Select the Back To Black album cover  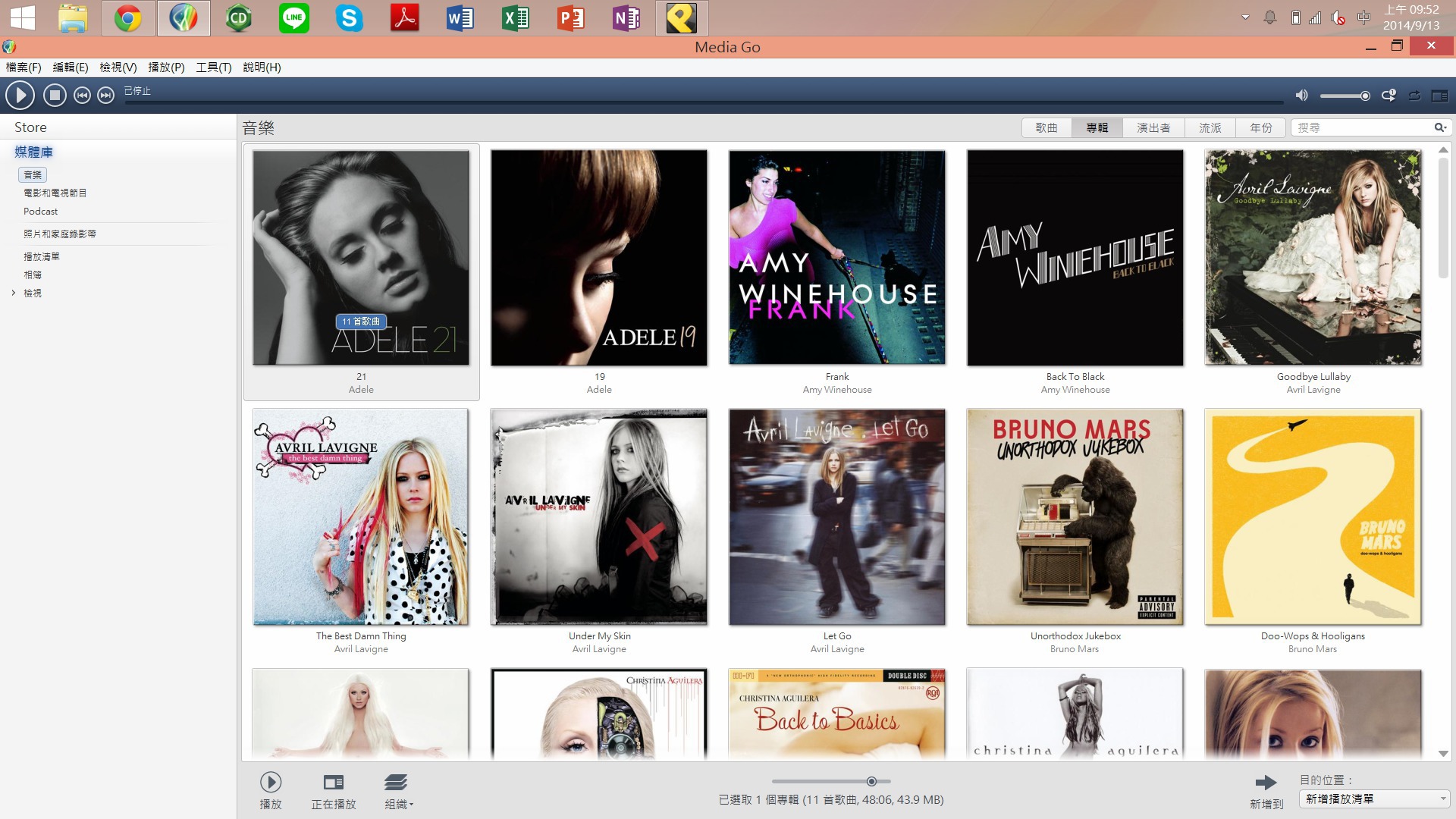point(1075,258)
